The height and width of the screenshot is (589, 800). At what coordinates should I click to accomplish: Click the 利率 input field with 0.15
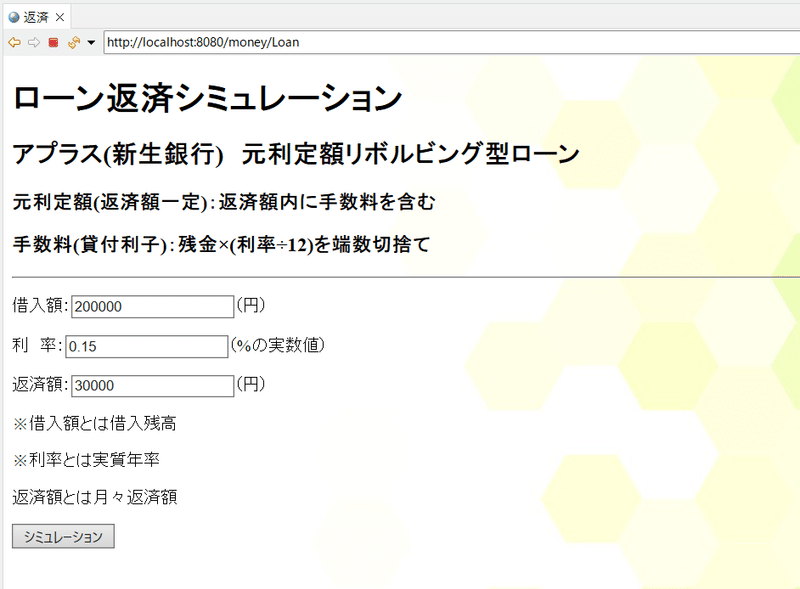pos(146,346)
